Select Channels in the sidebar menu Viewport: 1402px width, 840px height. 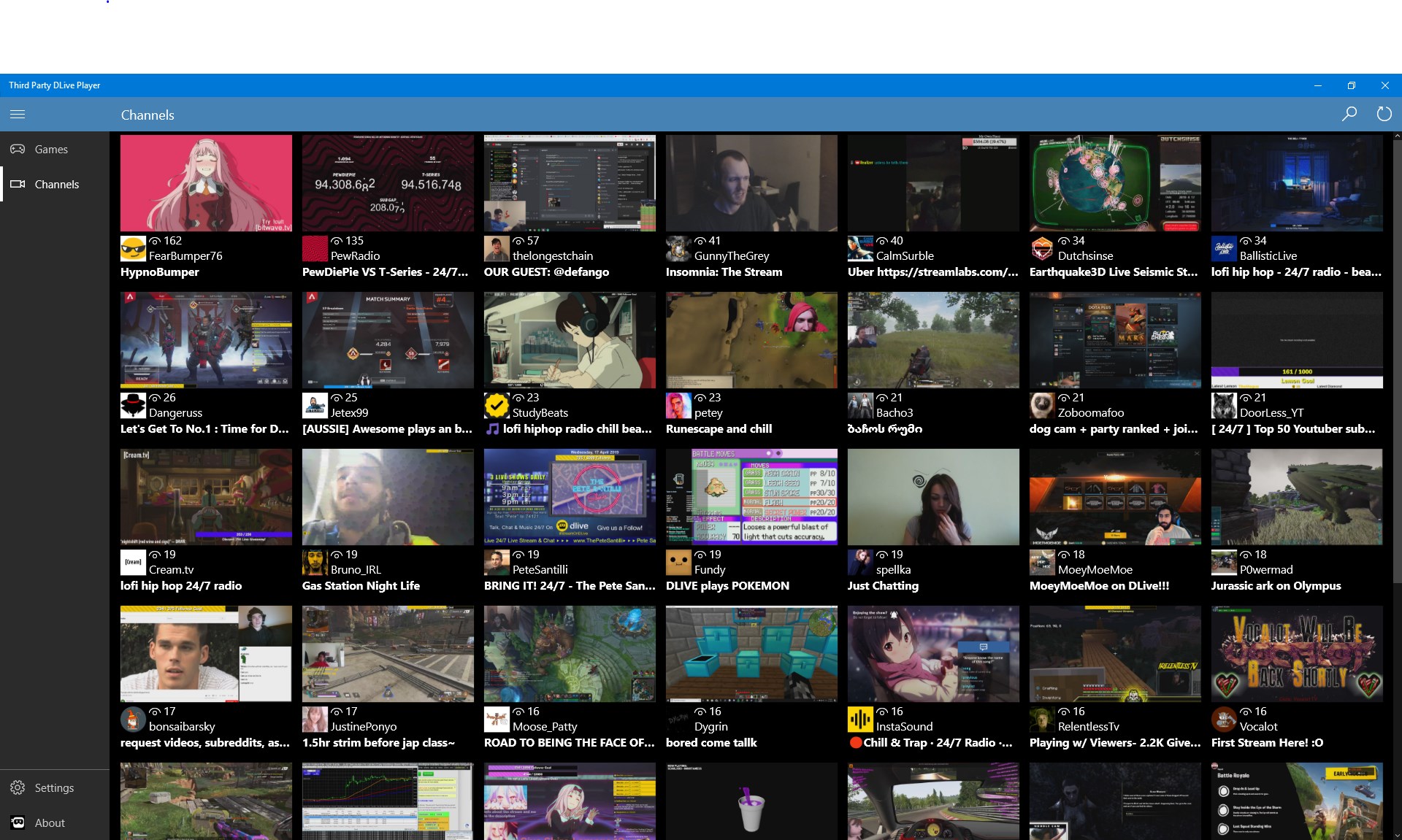57,184
